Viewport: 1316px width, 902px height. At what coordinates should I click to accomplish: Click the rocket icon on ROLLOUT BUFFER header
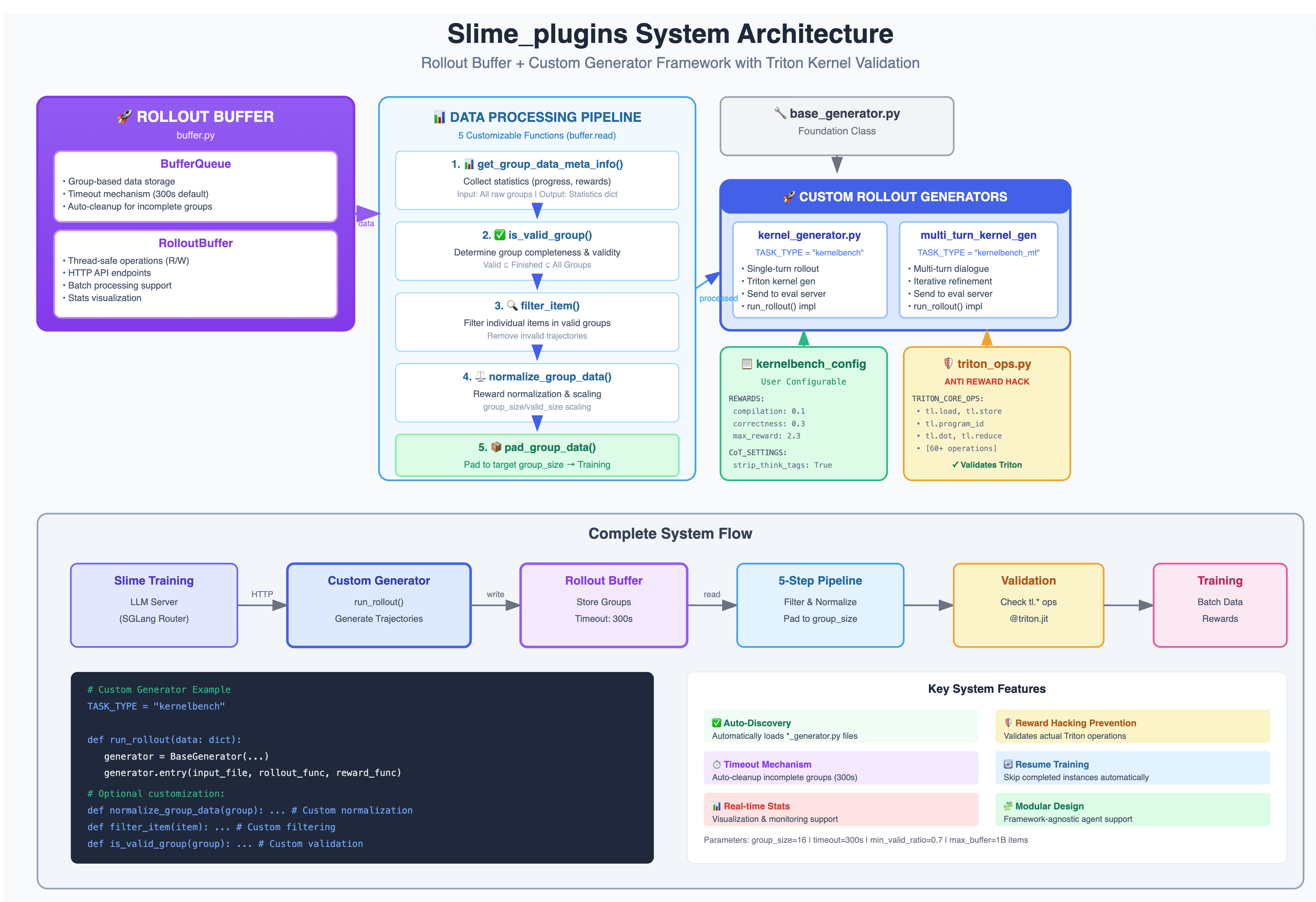[x=126, y=117]
